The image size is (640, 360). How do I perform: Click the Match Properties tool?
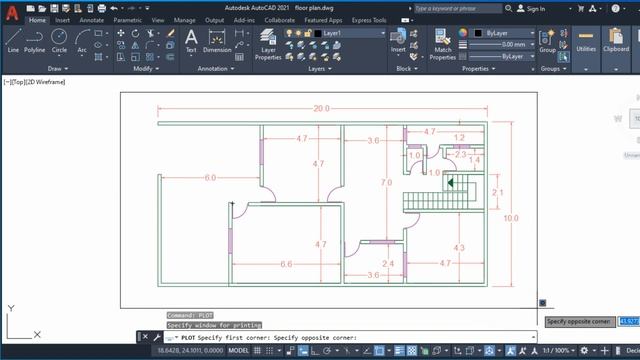(442, 44)
